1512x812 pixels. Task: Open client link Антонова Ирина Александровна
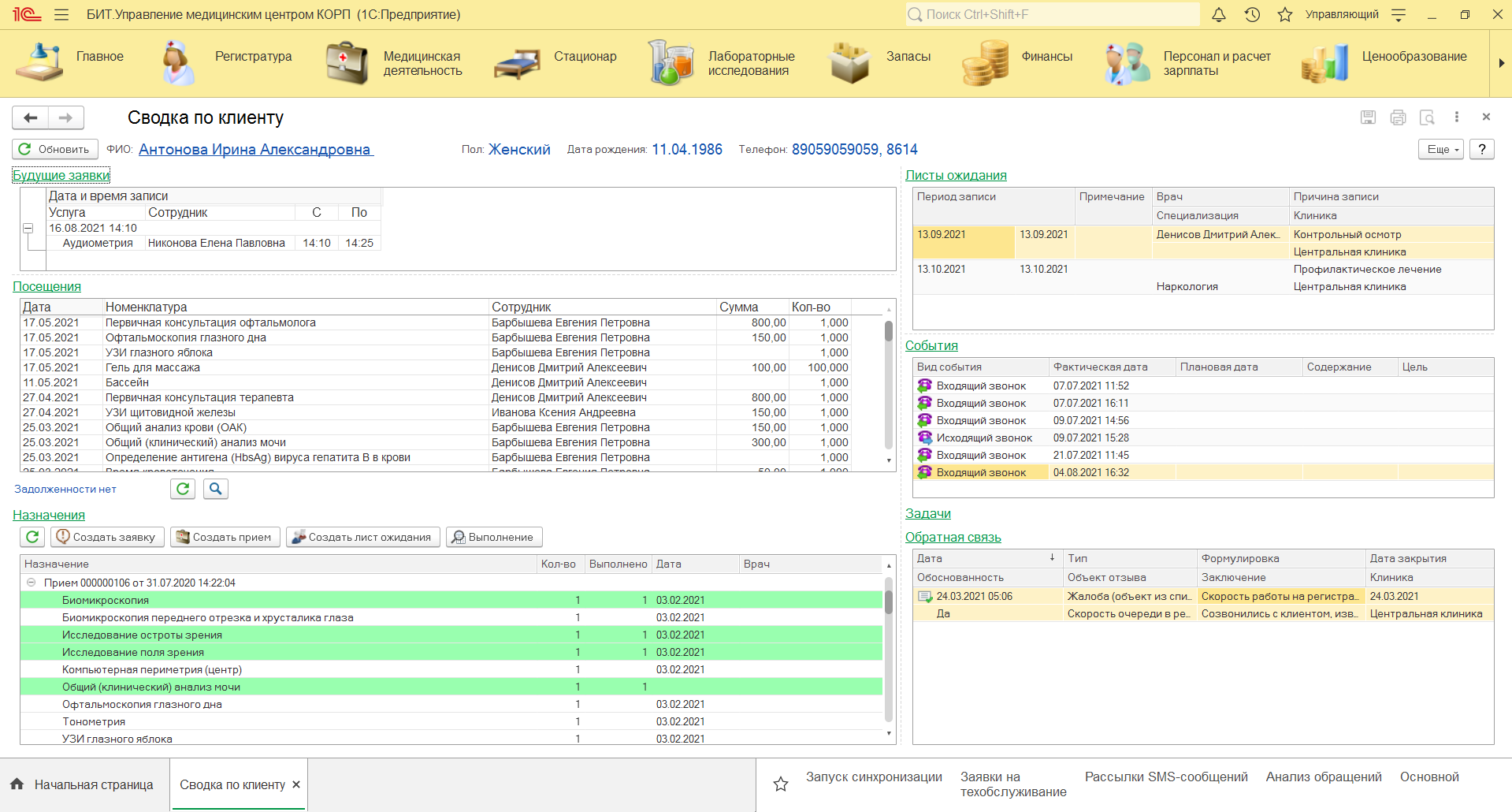tap(254, 149)
